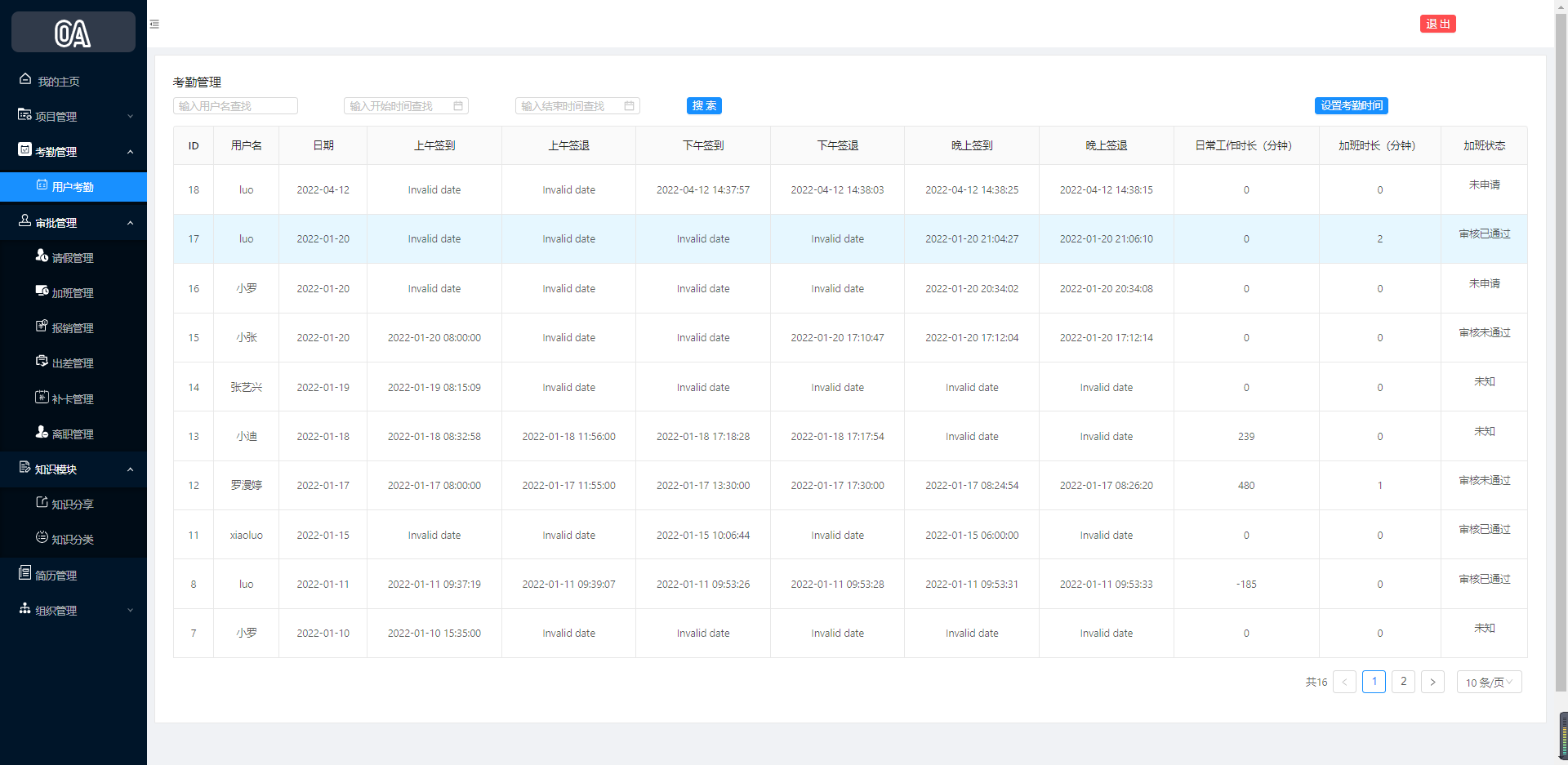The image size is (1568, 765).
Task: Click the end-time calendar icon
Action: tap(629, 106)
